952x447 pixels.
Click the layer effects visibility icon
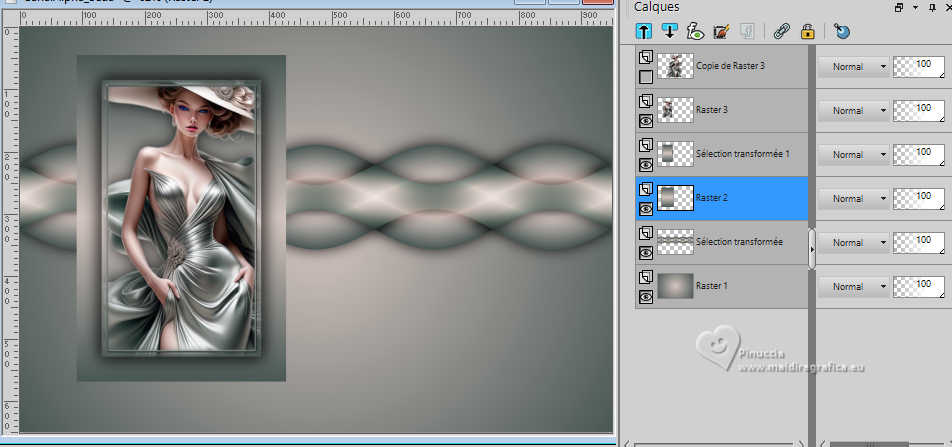695,31
